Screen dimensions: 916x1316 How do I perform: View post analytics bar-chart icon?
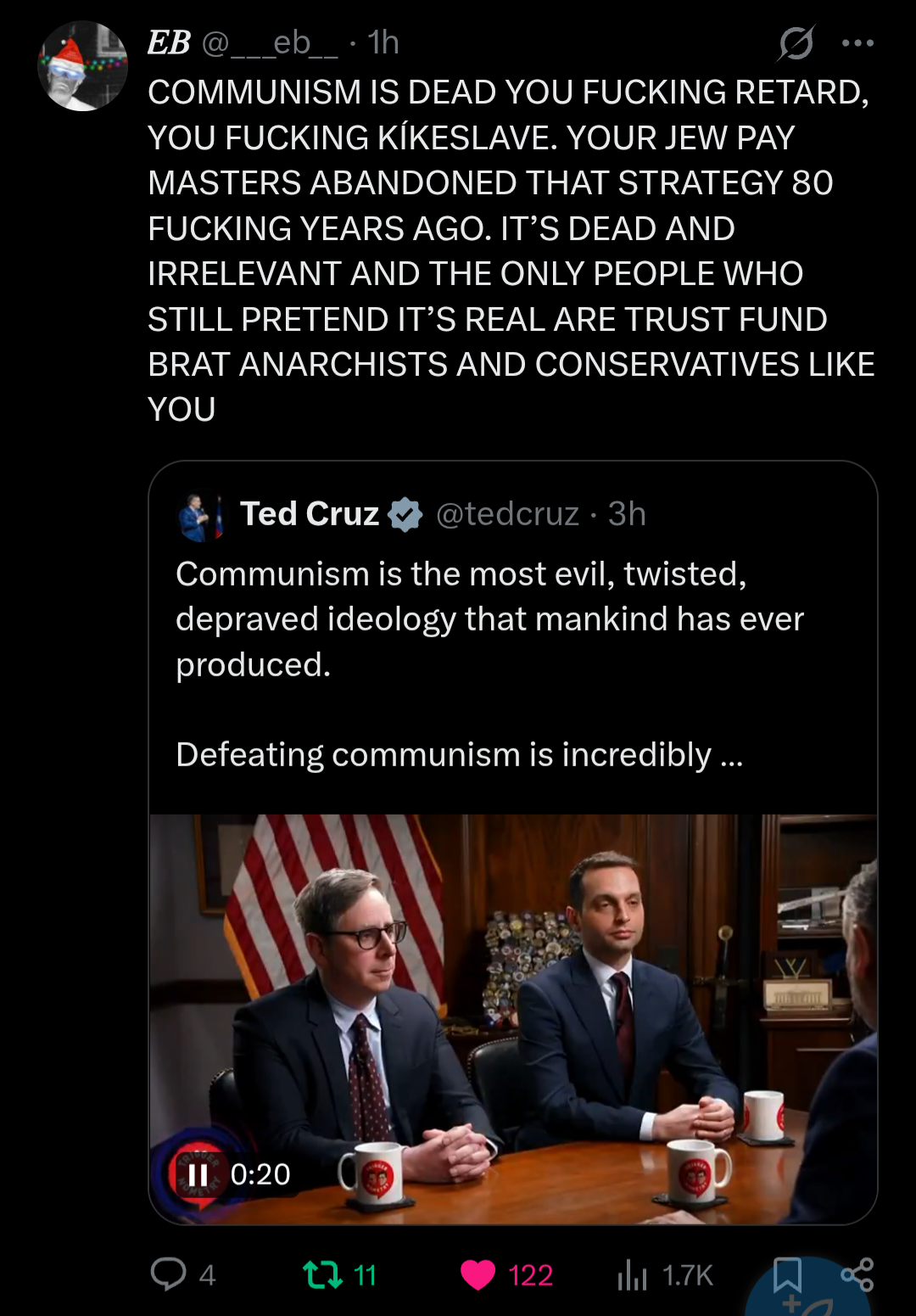632,1274
